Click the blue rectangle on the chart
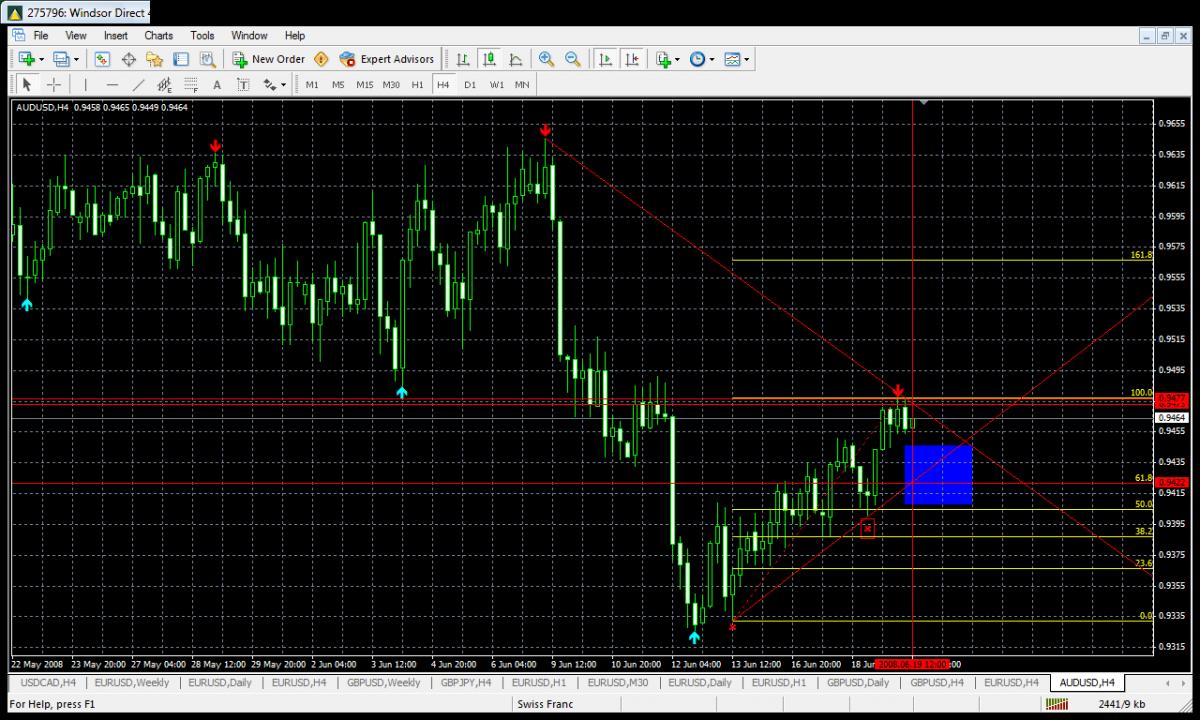Image resolution: width=1200 pixels, height=720 pixels. click(x=938, y=474)
